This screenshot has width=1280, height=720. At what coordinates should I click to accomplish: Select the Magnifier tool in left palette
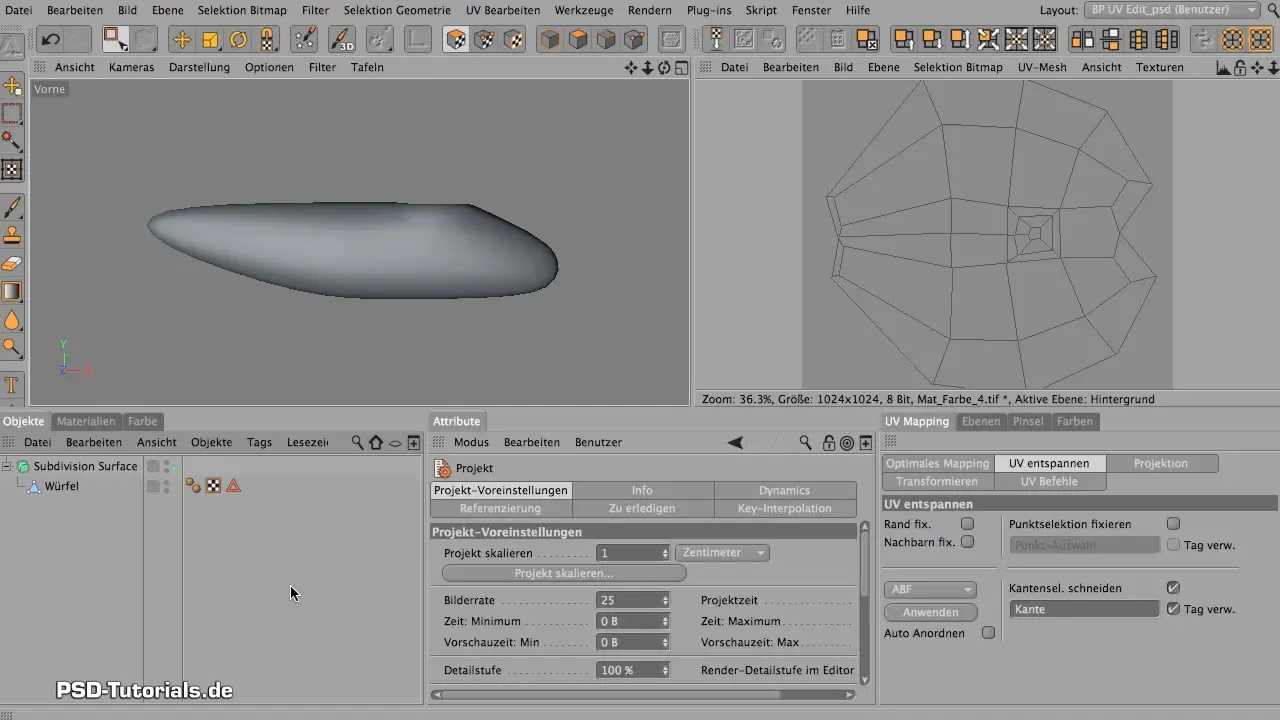tap(13, 347)
